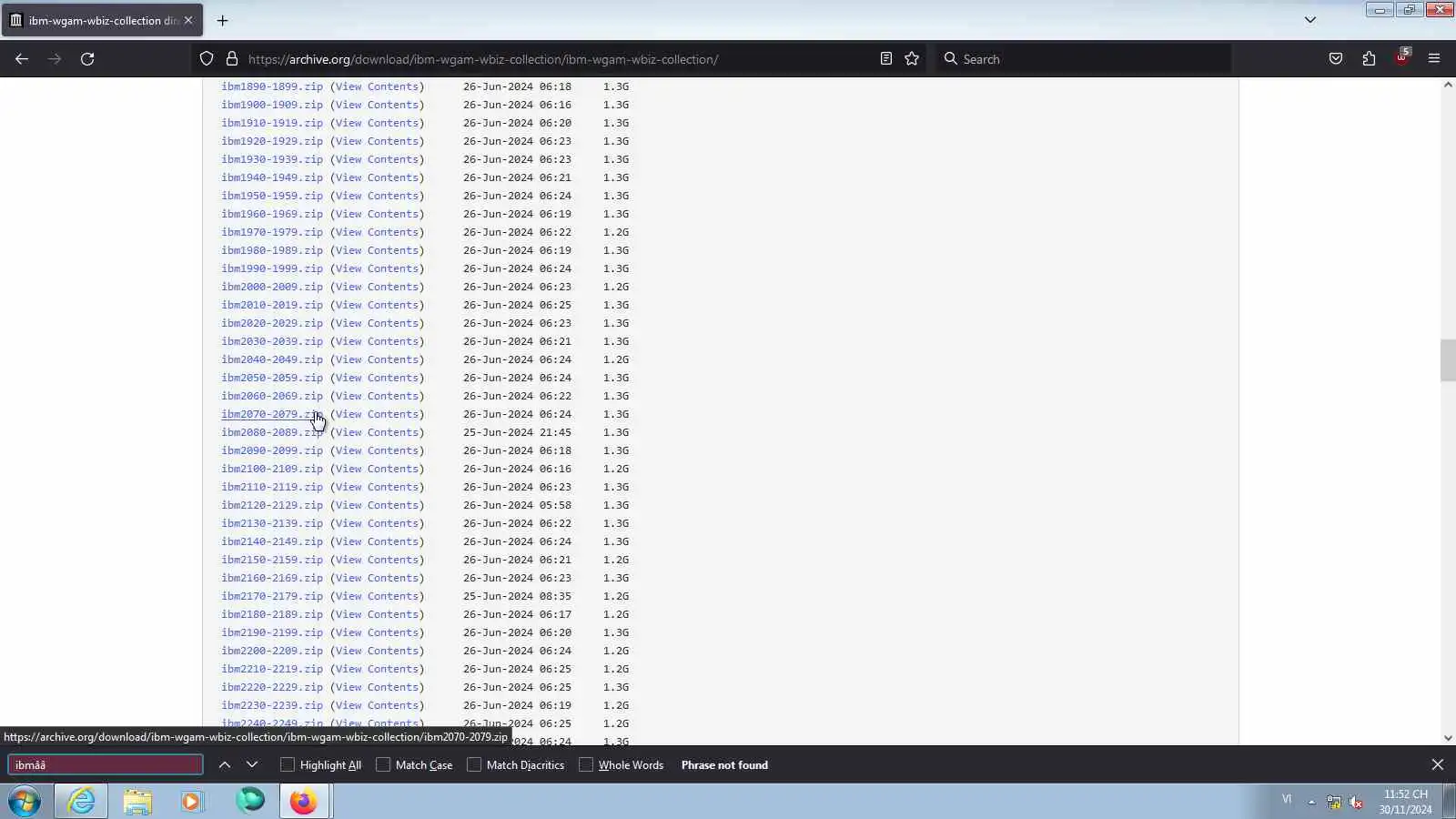This screenshot has width=1456, height=819.
Task: Download ibm2080-2089.zip
Action: point(272,432)
